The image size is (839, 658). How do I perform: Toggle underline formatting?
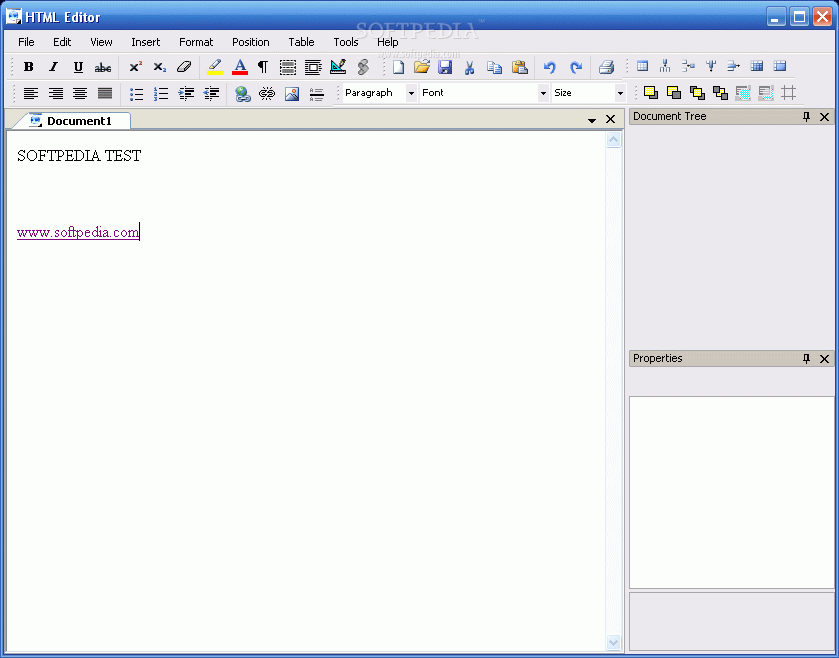tap(78, 67)
